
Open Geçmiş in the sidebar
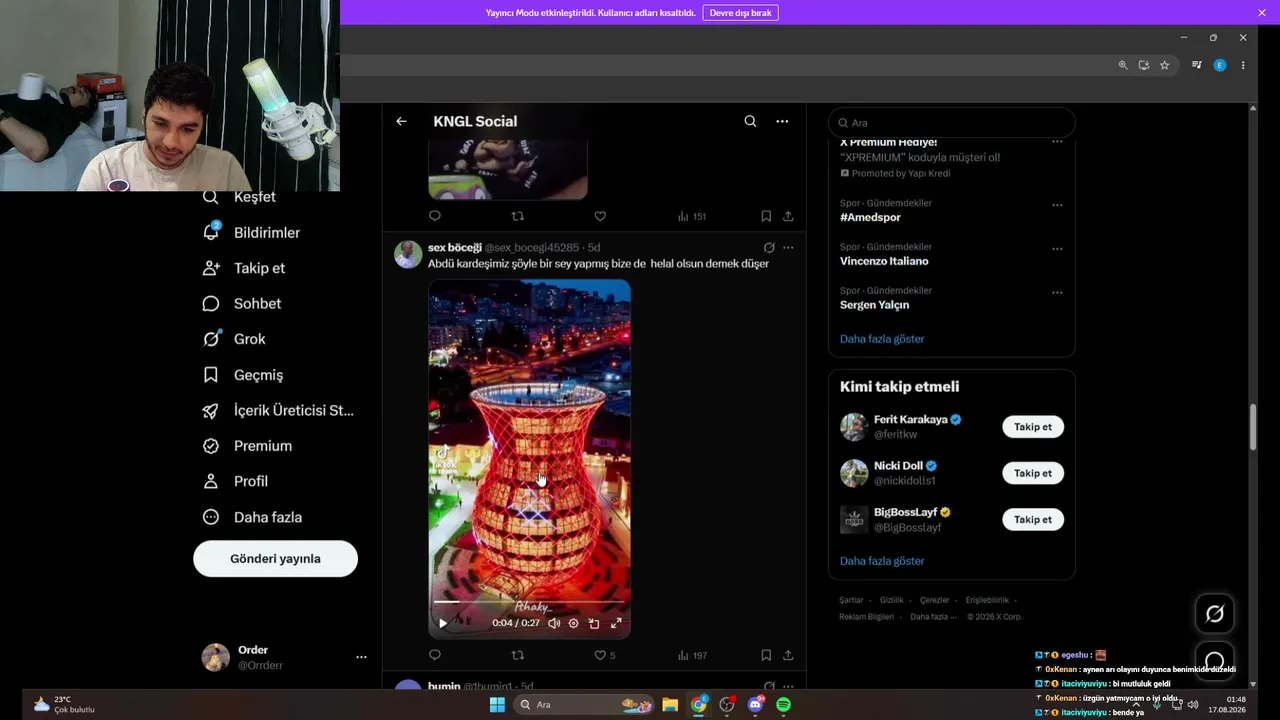tap(242, 375)
